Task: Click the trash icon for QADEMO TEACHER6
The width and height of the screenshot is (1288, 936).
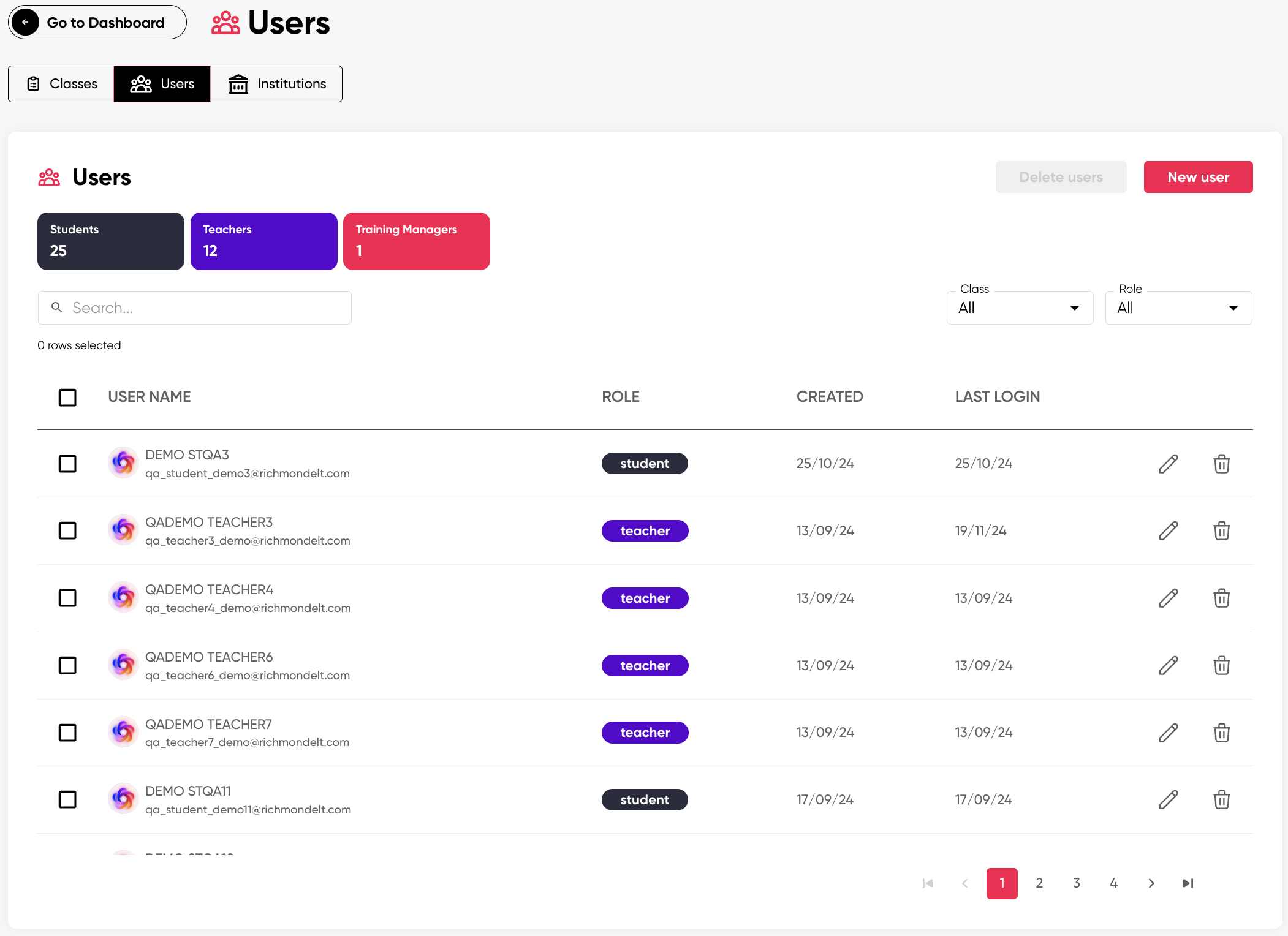Action: pos(1221,665)
